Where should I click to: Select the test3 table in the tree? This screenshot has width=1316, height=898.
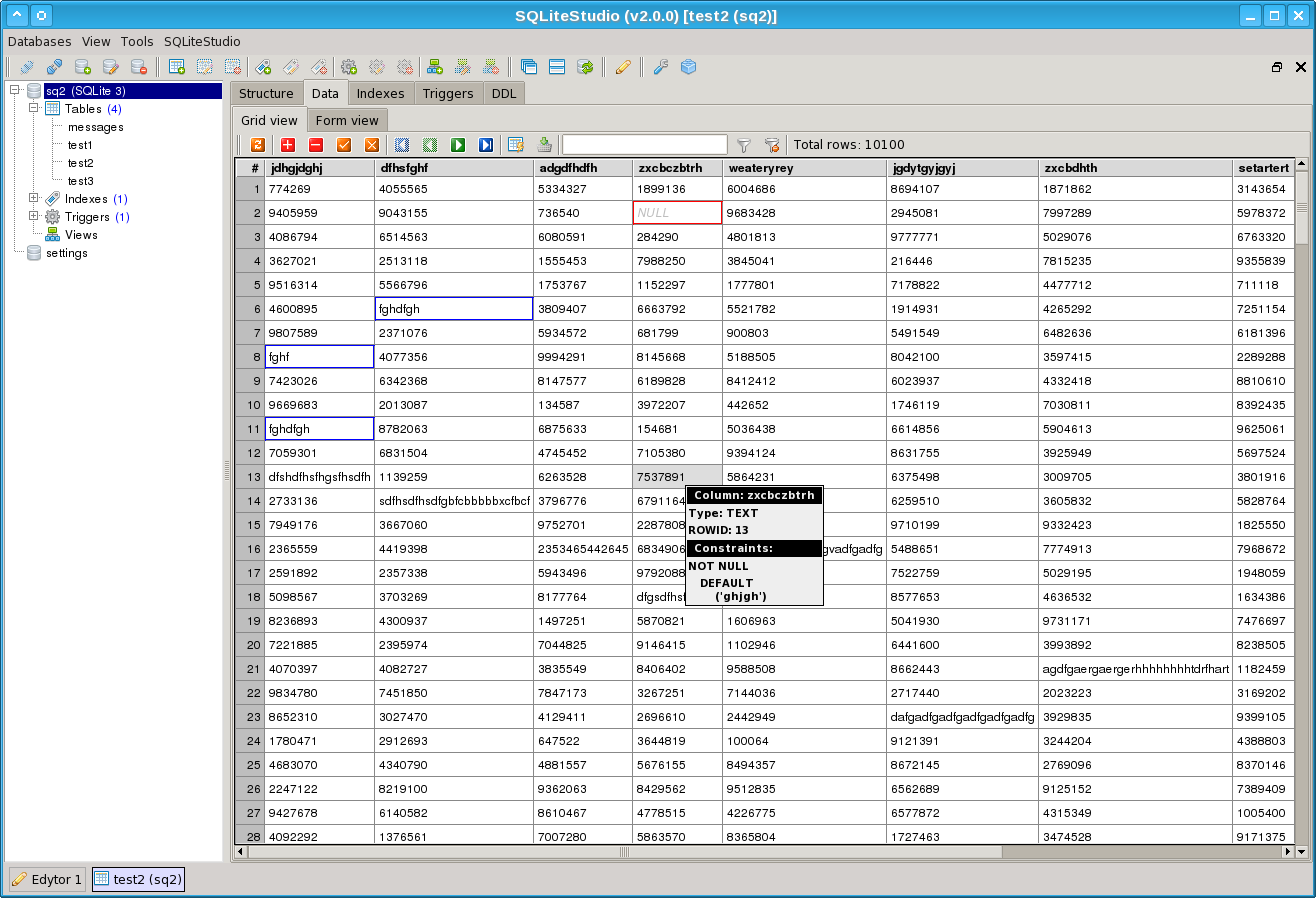pyautogui.click(x=81, y=181)
